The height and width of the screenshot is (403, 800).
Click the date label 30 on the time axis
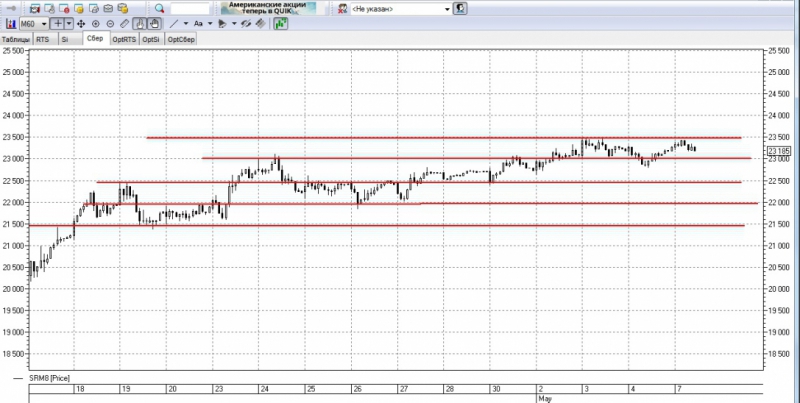click(x=496, y=389)
